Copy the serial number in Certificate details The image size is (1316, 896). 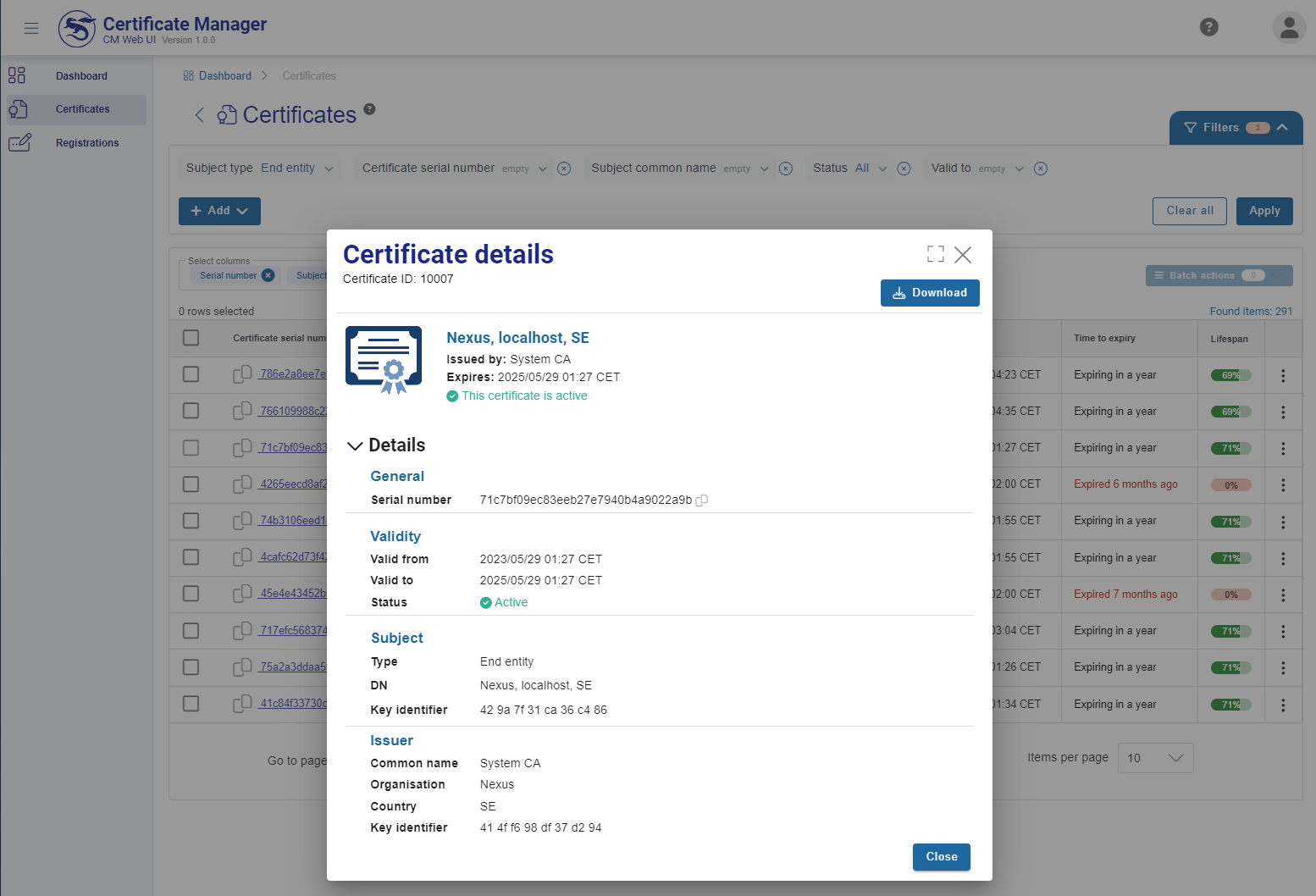[x=701, y=500]
